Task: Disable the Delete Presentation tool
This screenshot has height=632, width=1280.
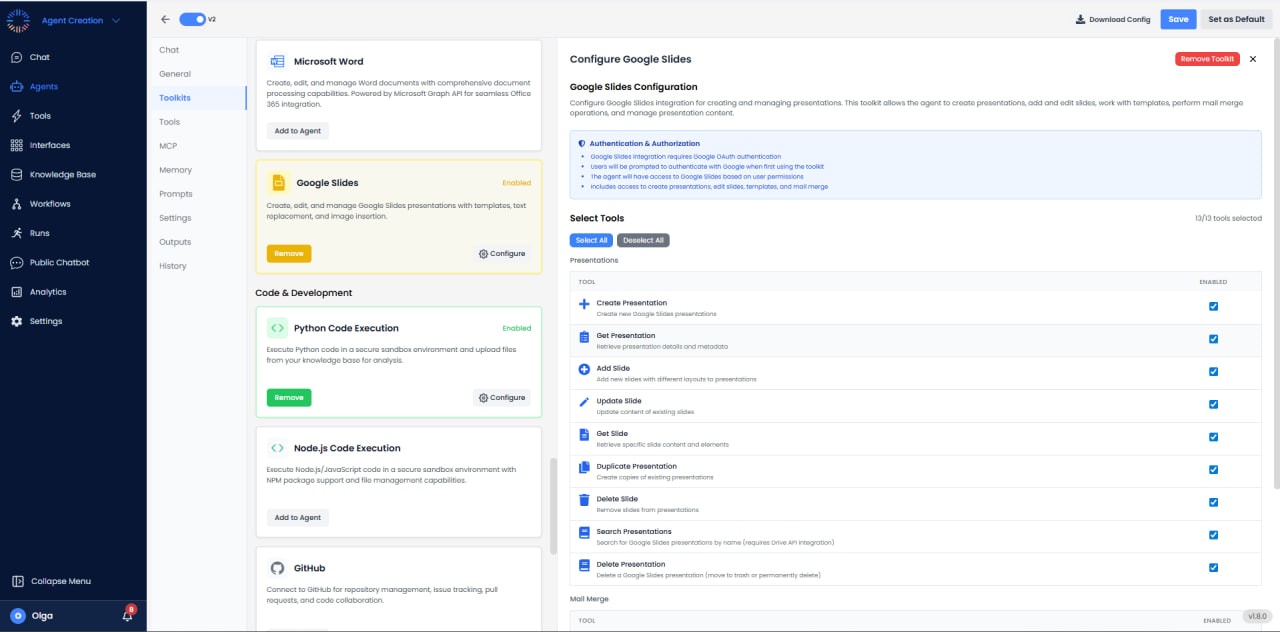Action: point(1213,567)
